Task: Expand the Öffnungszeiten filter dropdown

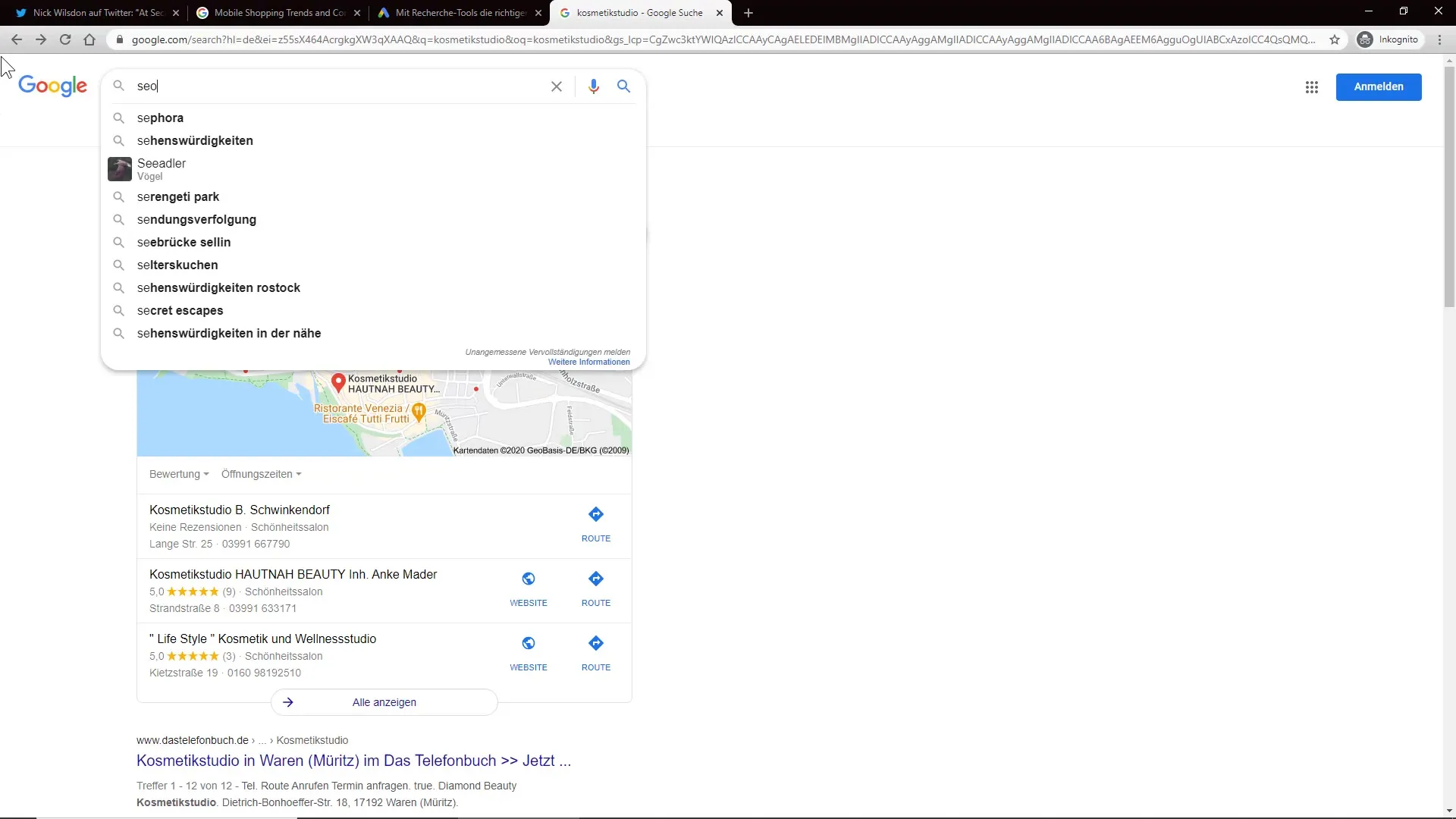Action: point(262,474)
